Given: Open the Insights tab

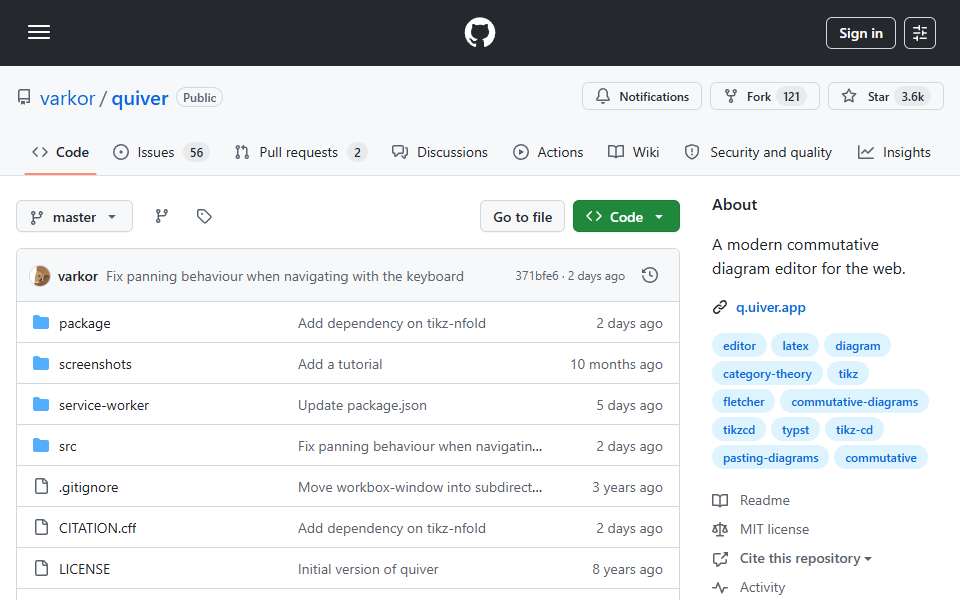Looking at the screenshot, I should pos(894,152).
